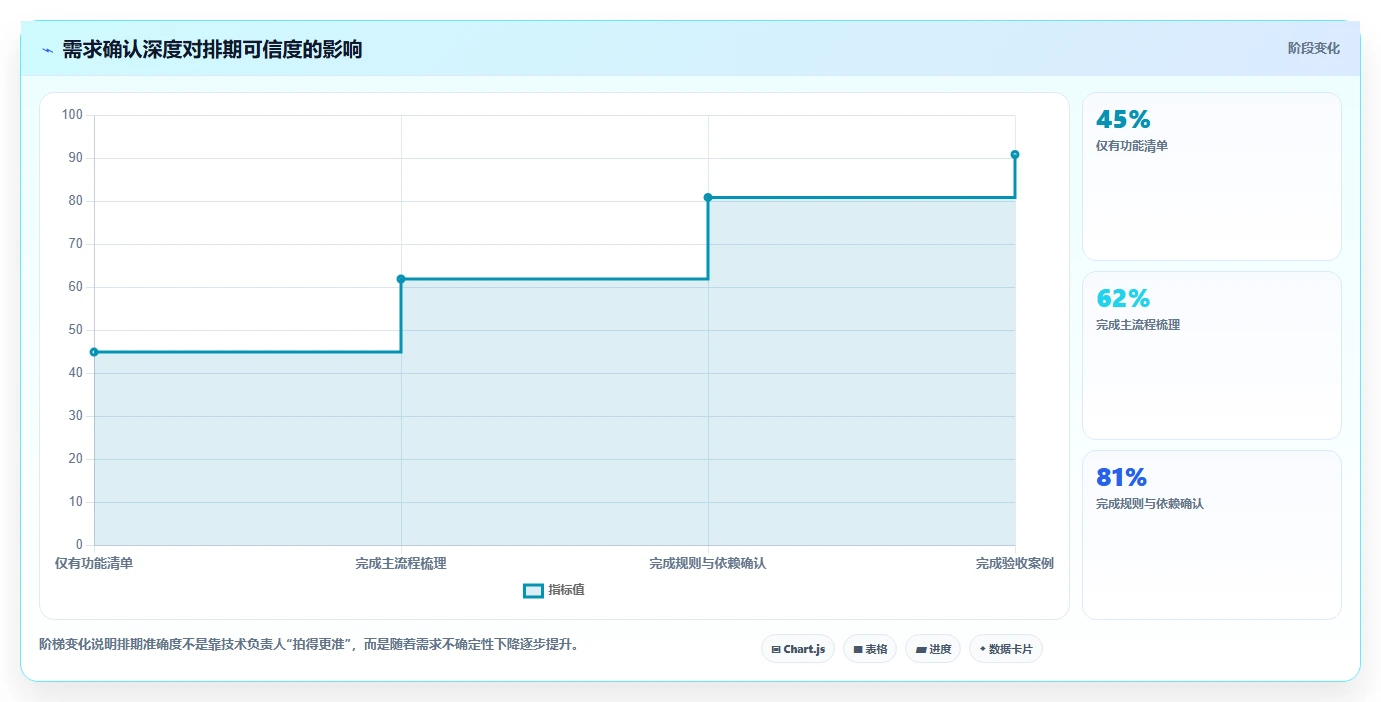Click the 完成主流程梳理 caption in the card
This screenshot has height=702, width=1381.
1138,325
